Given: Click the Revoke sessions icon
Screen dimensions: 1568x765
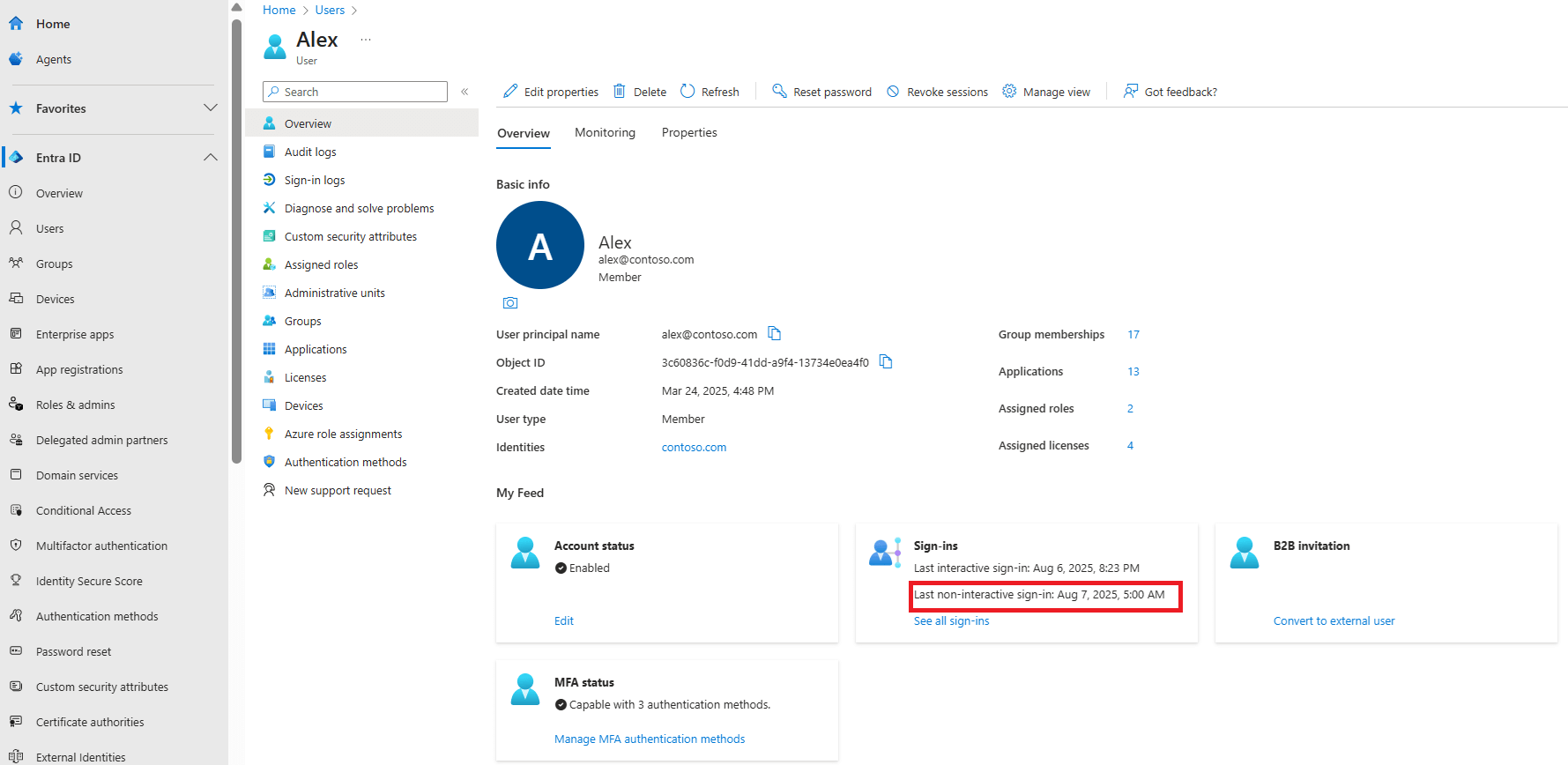Looking at the screenshot, I should tap(893, 92).
